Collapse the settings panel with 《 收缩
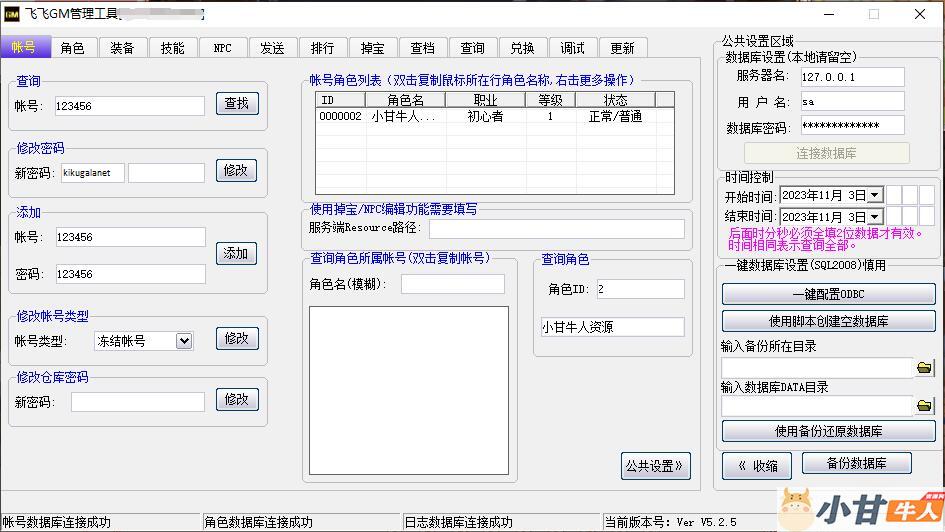This screenshot has height=532, width=945. tap(757, 466)
